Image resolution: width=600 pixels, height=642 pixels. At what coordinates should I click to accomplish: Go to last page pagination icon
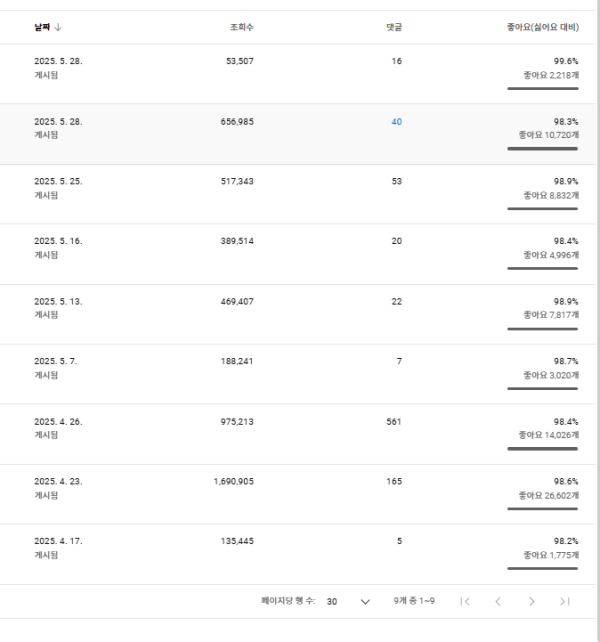565,601
